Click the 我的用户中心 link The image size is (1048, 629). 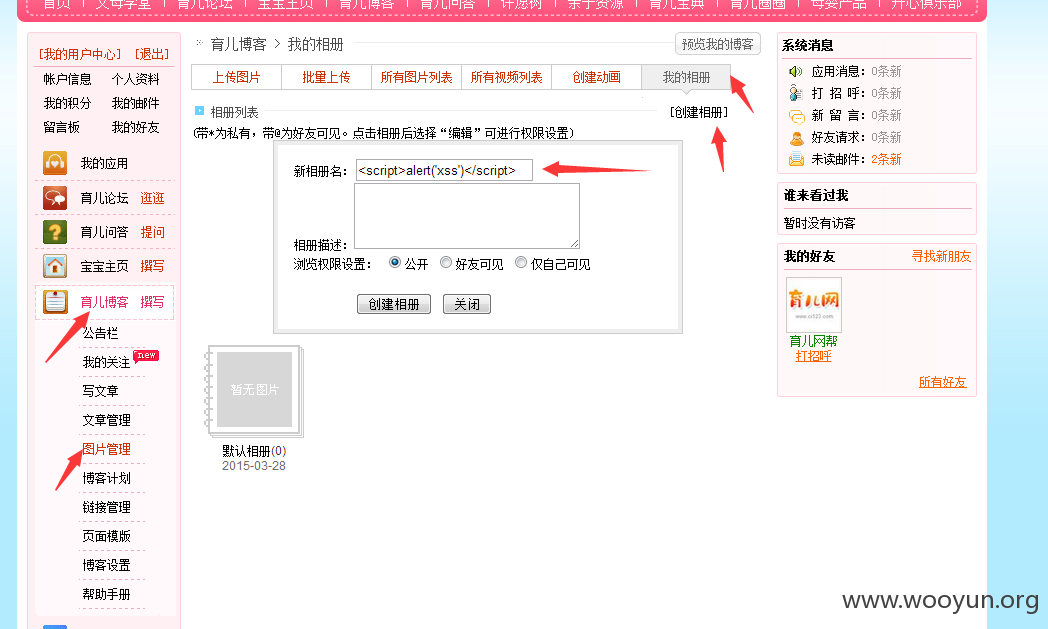point(80,54)
